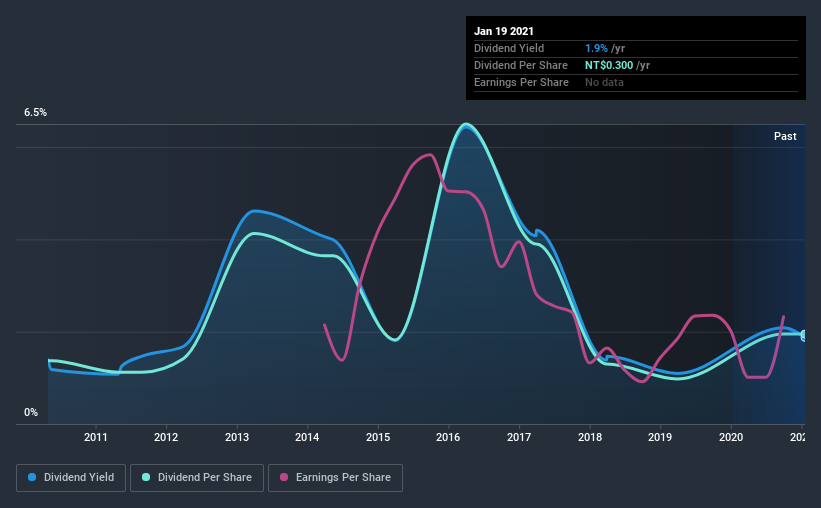Select the data point marker at Jan 2021

click(804, 335)
